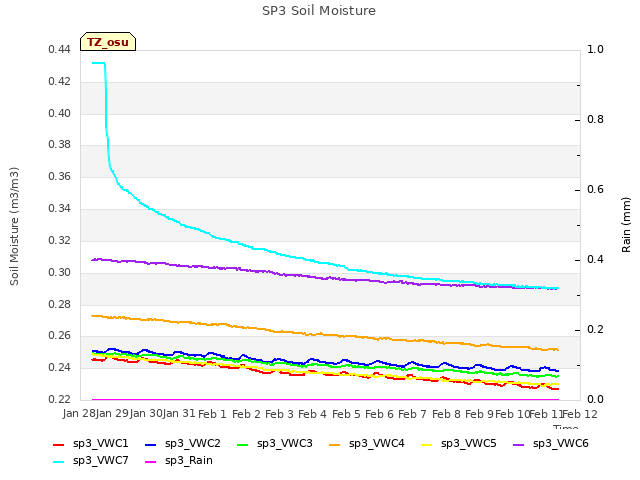Screen dimensions: 640x480
Task: Click the 0.6 rain axis tick
Action: [x=595, y=190]
